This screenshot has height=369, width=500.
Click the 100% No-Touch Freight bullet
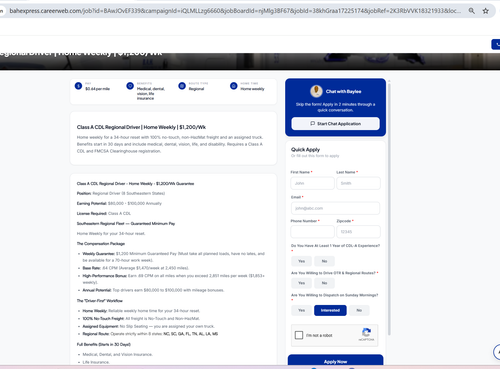pyautogui.click(x=141, y=319)
